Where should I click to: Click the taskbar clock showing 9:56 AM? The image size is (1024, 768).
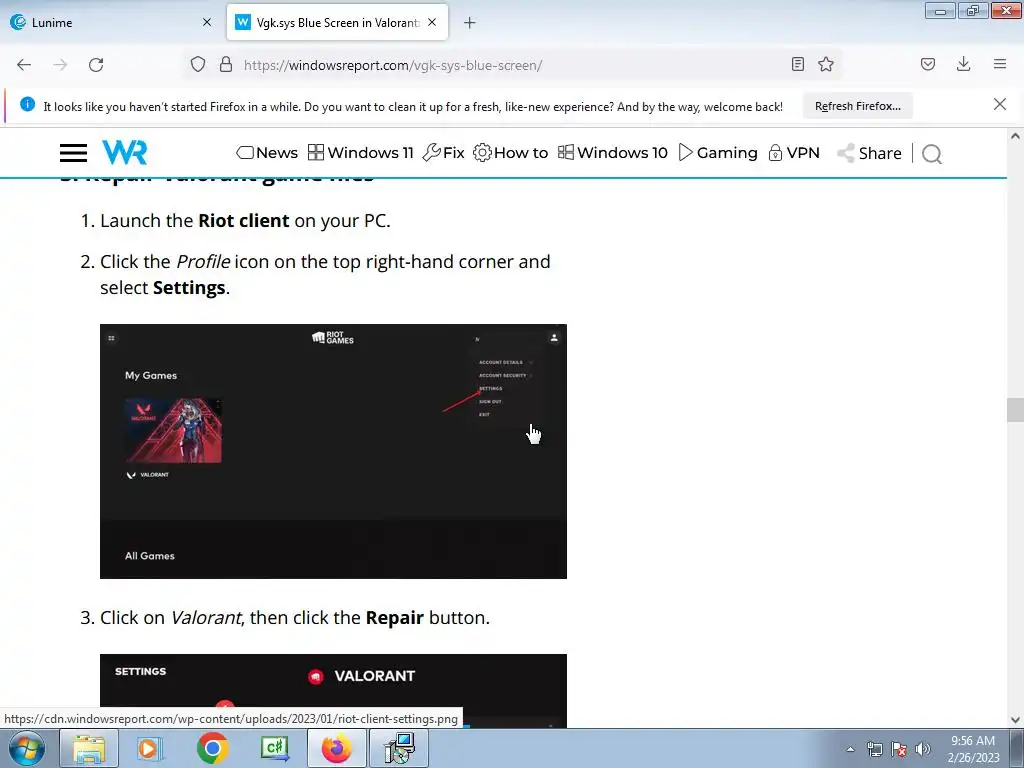click(x=973, y=749)
